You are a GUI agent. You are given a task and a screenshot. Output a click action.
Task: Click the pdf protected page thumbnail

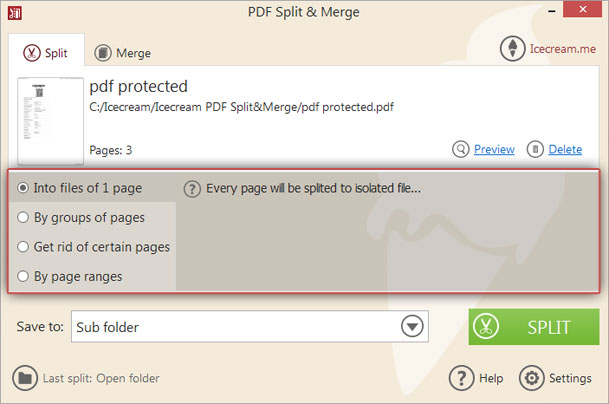(x=50, y=119)
